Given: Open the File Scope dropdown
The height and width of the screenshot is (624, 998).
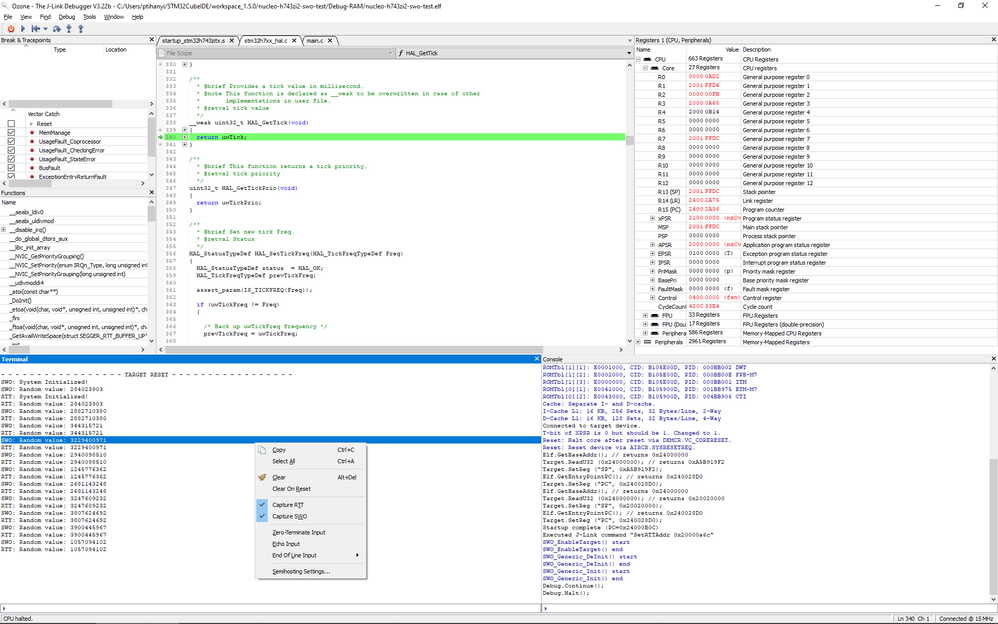Looking at the screenshot, I should click(x=390, y=53).
